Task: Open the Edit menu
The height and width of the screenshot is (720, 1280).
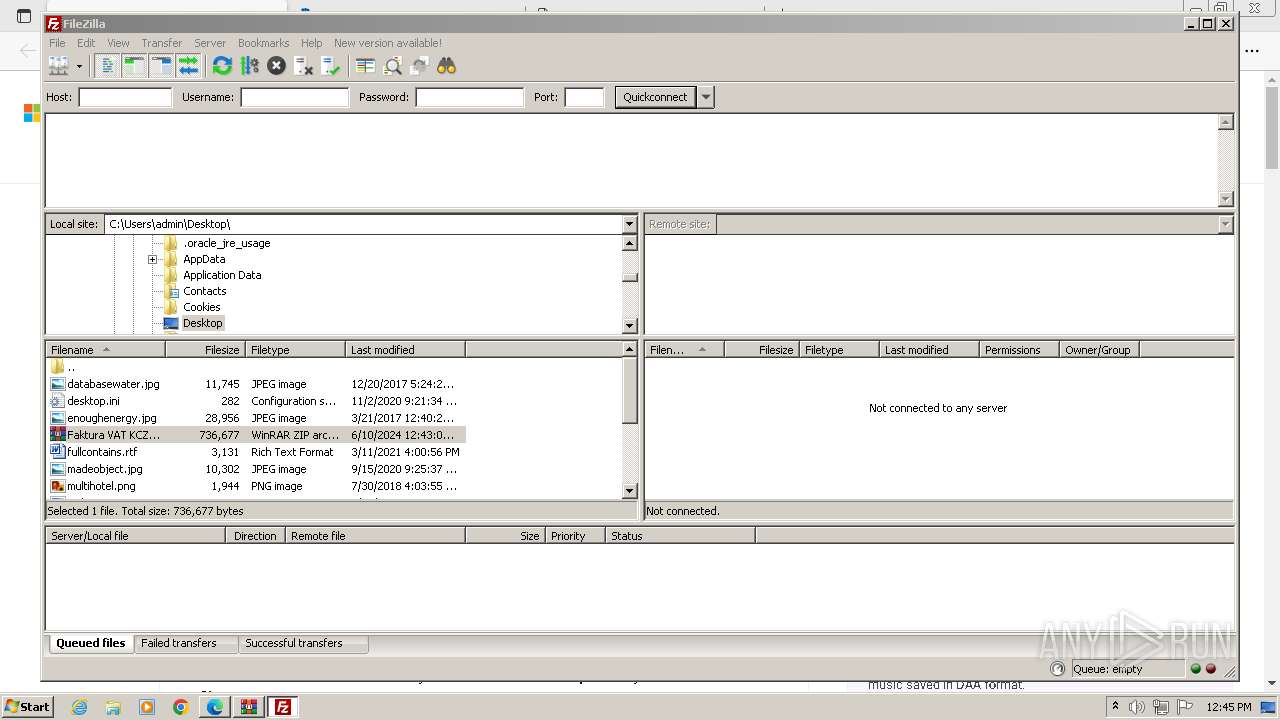Action: (86, 43)
